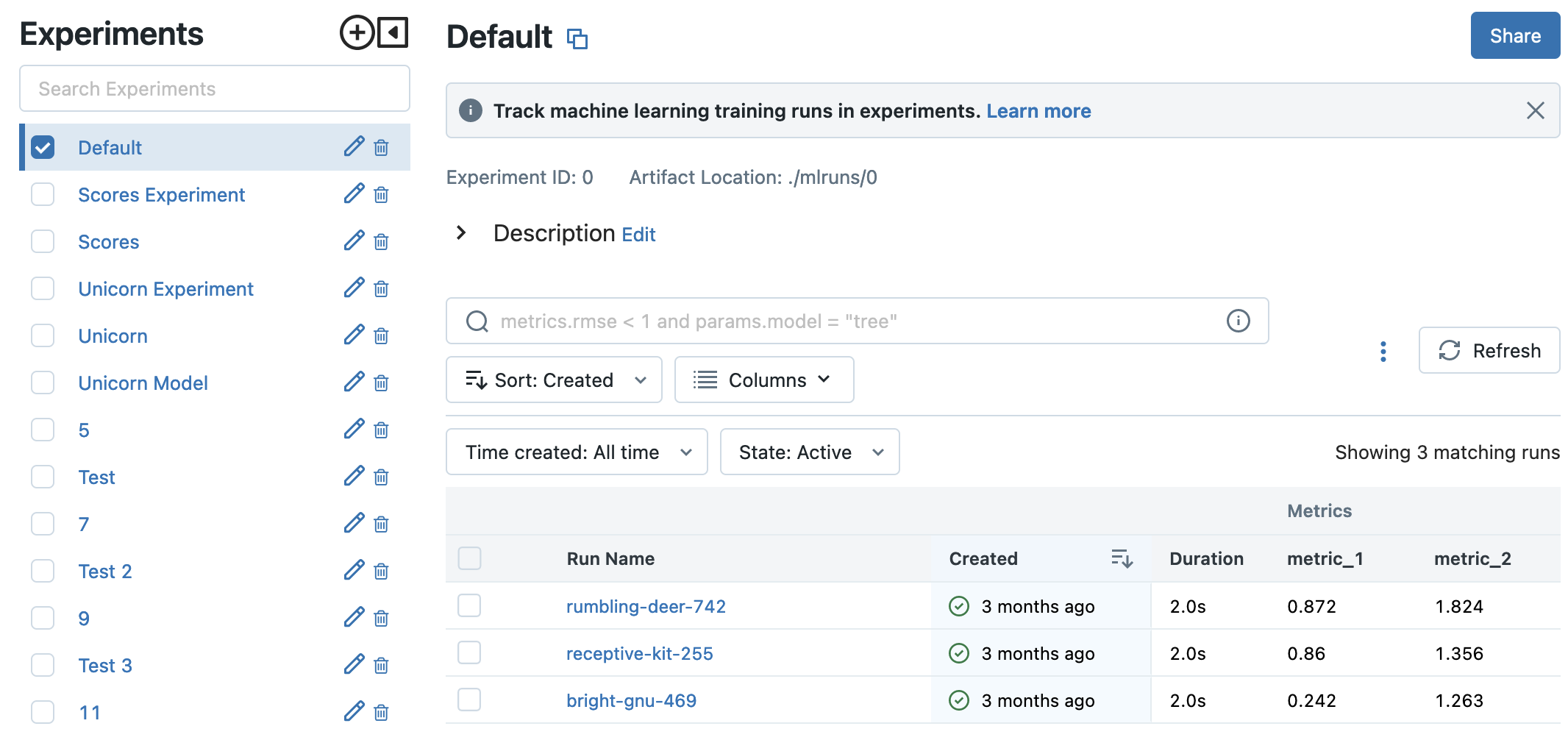Check the Unicorn experiment checkbox

[43, 336]
